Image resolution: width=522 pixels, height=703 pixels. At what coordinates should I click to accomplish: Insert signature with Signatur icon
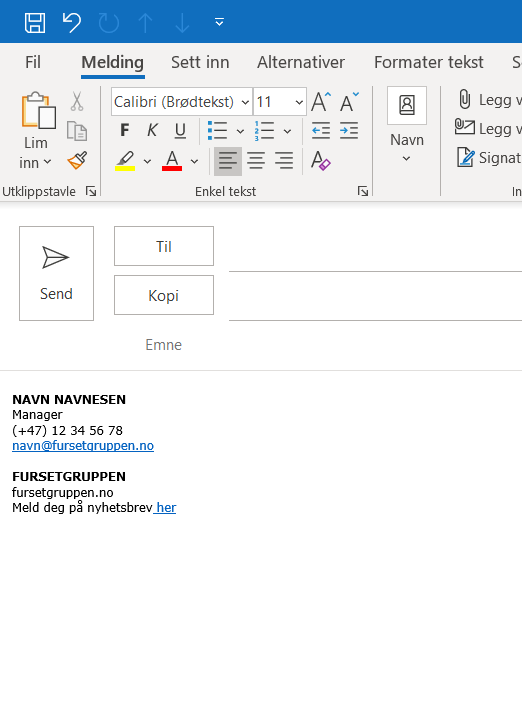pyautogui.click(x=488, y=158)
